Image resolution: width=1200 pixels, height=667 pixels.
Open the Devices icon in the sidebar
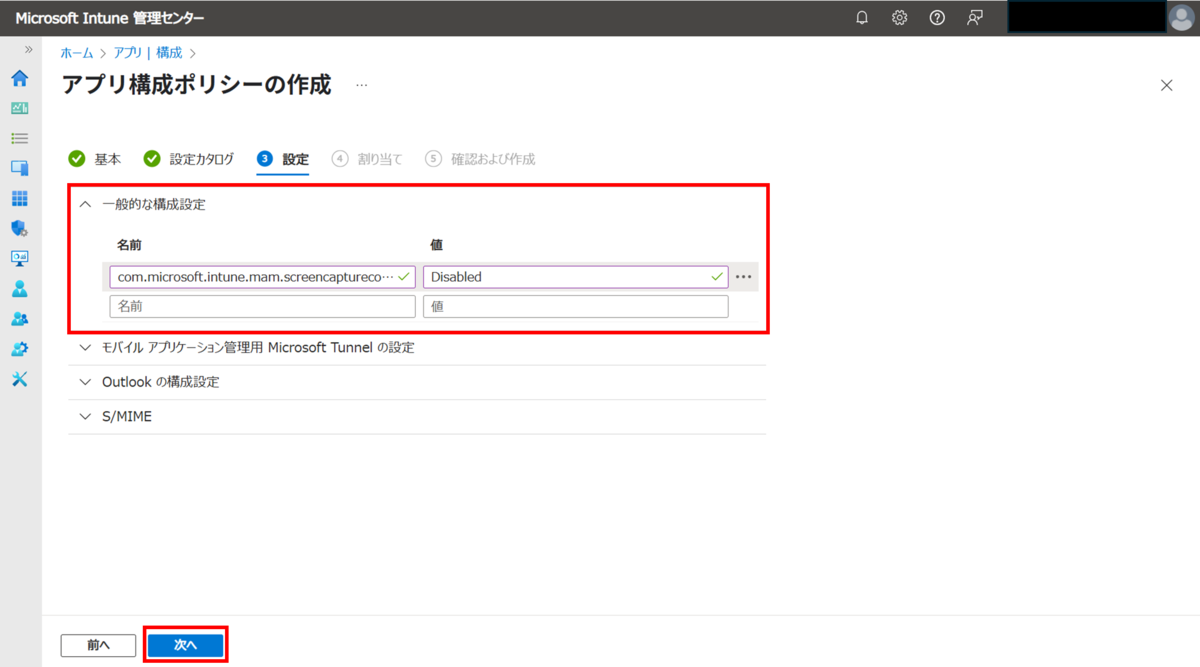[19, 168]
